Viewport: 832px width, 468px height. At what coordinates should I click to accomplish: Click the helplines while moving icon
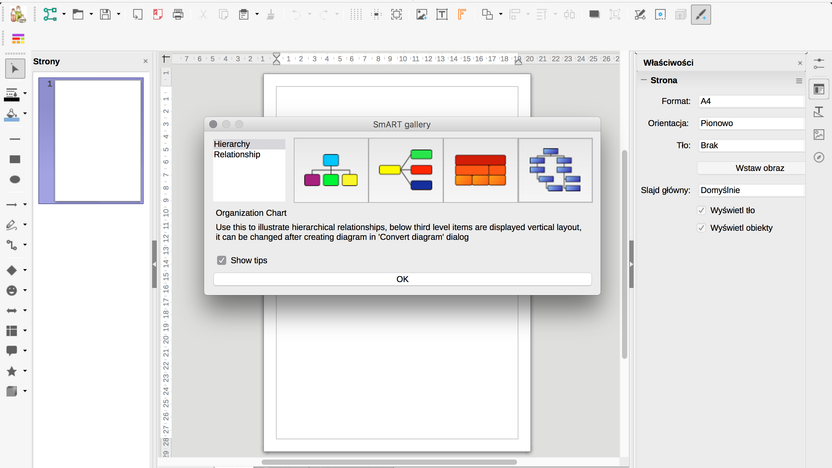click(x=376, y=14)
